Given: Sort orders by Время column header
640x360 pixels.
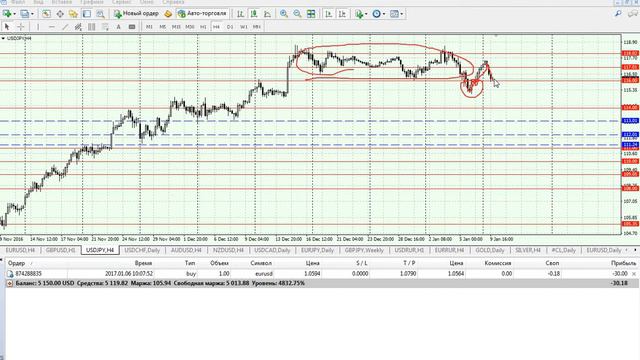Looking at the screenshot, I should click(x=143, y=263).
